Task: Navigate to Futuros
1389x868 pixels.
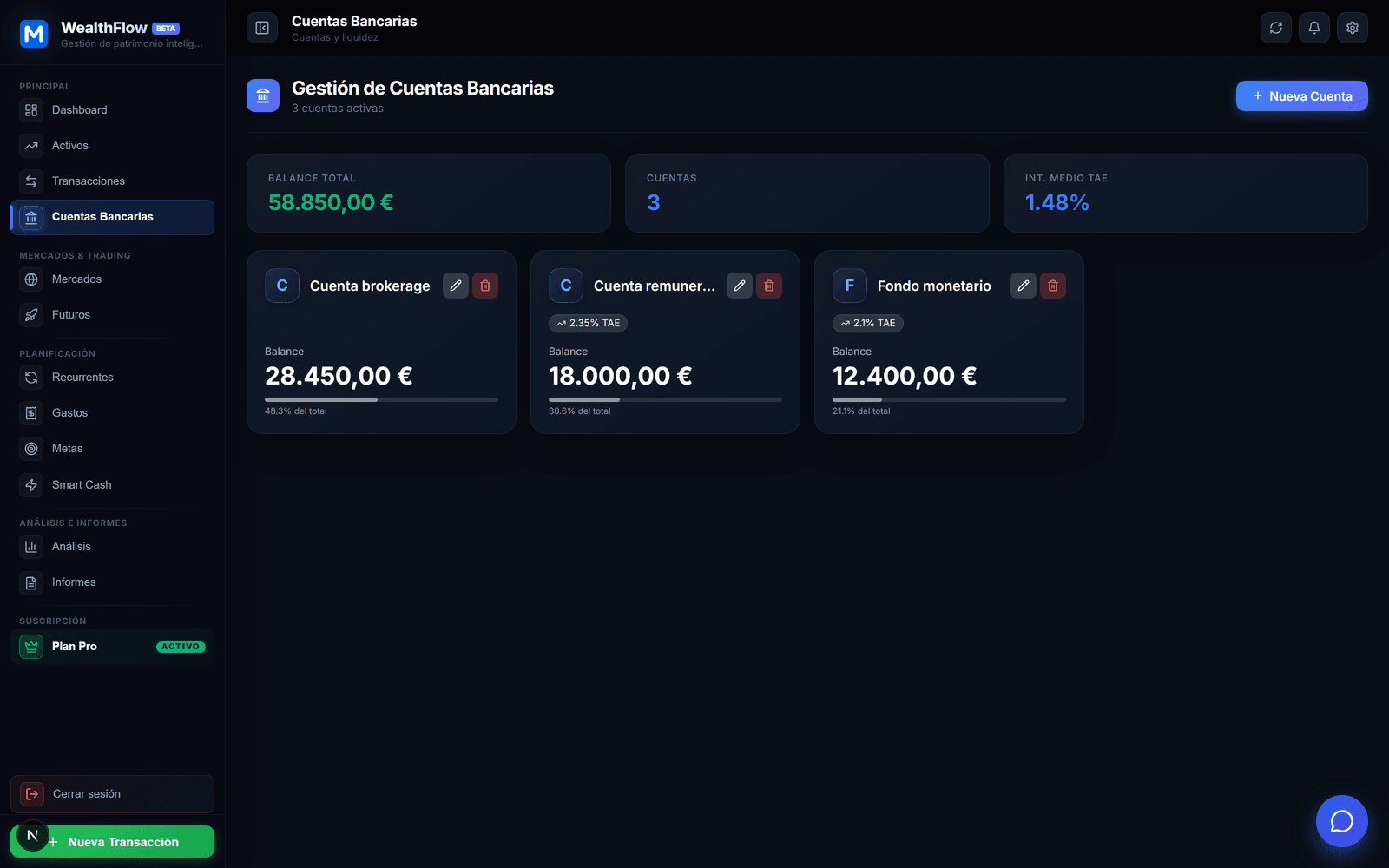Action: click(x=112, y=315)
